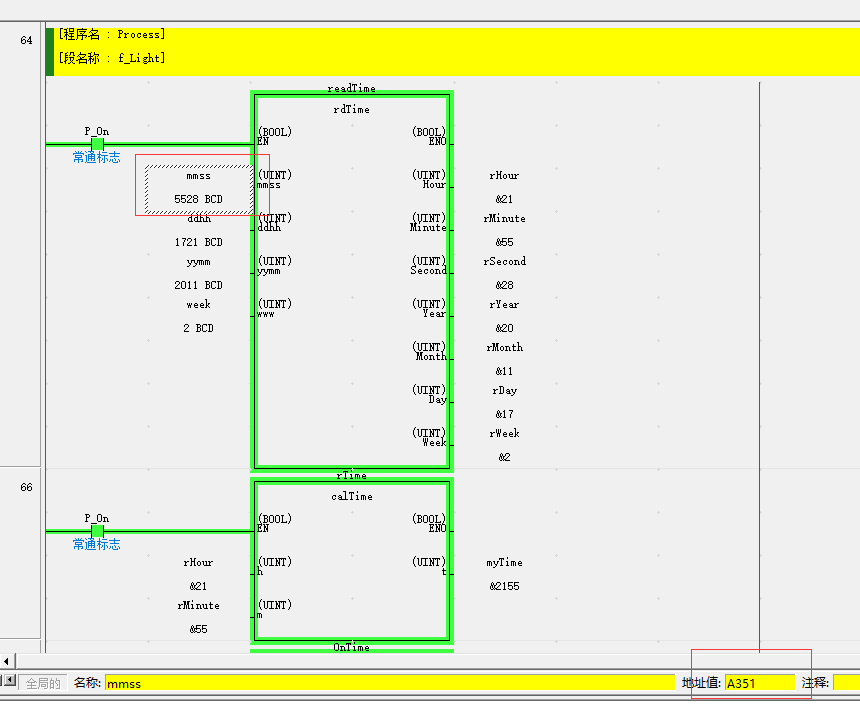Select the calTime function block title
The image size is (860, 706).
point(351,497)
